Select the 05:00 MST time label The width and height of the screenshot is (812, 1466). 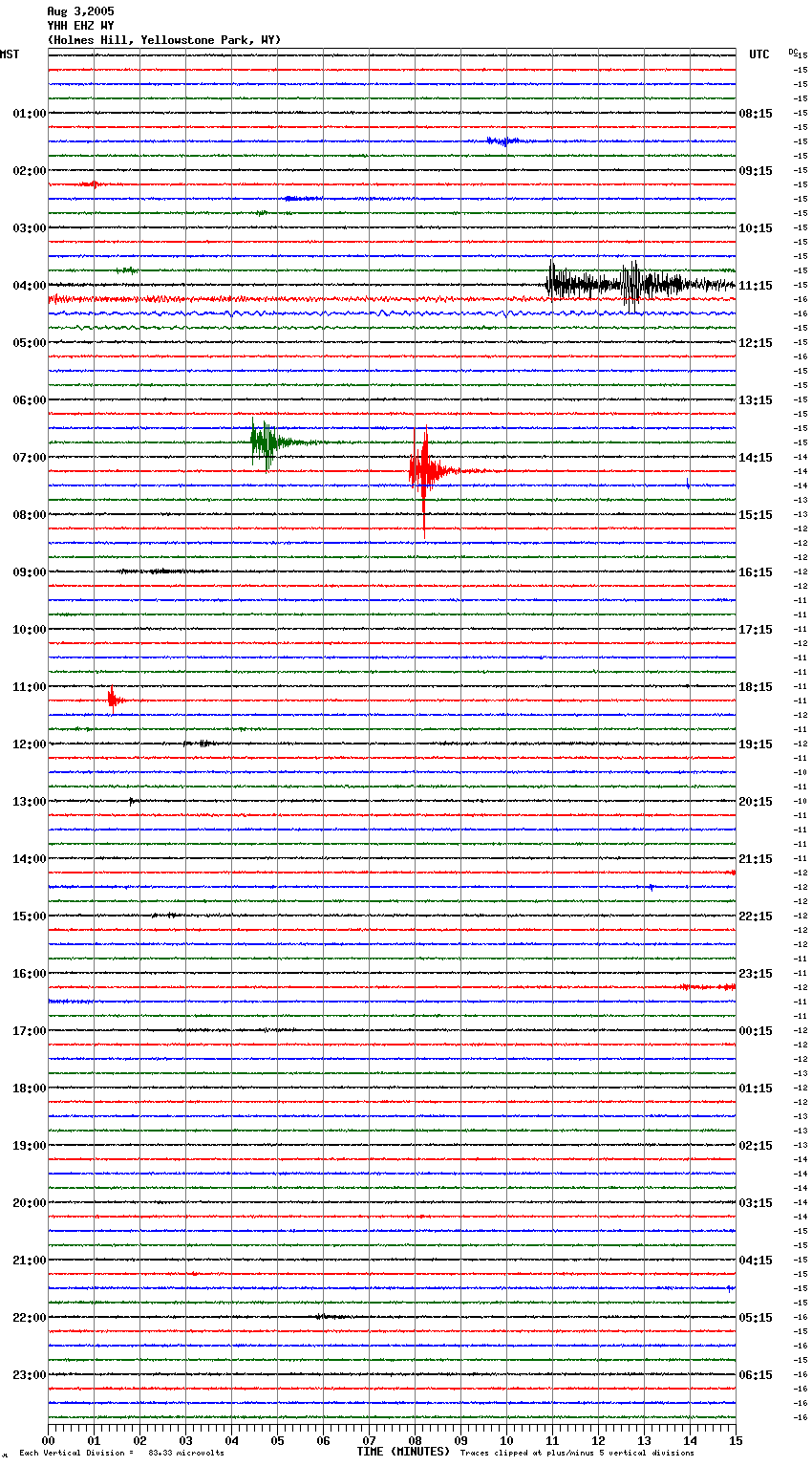click(x=30, y=343)
